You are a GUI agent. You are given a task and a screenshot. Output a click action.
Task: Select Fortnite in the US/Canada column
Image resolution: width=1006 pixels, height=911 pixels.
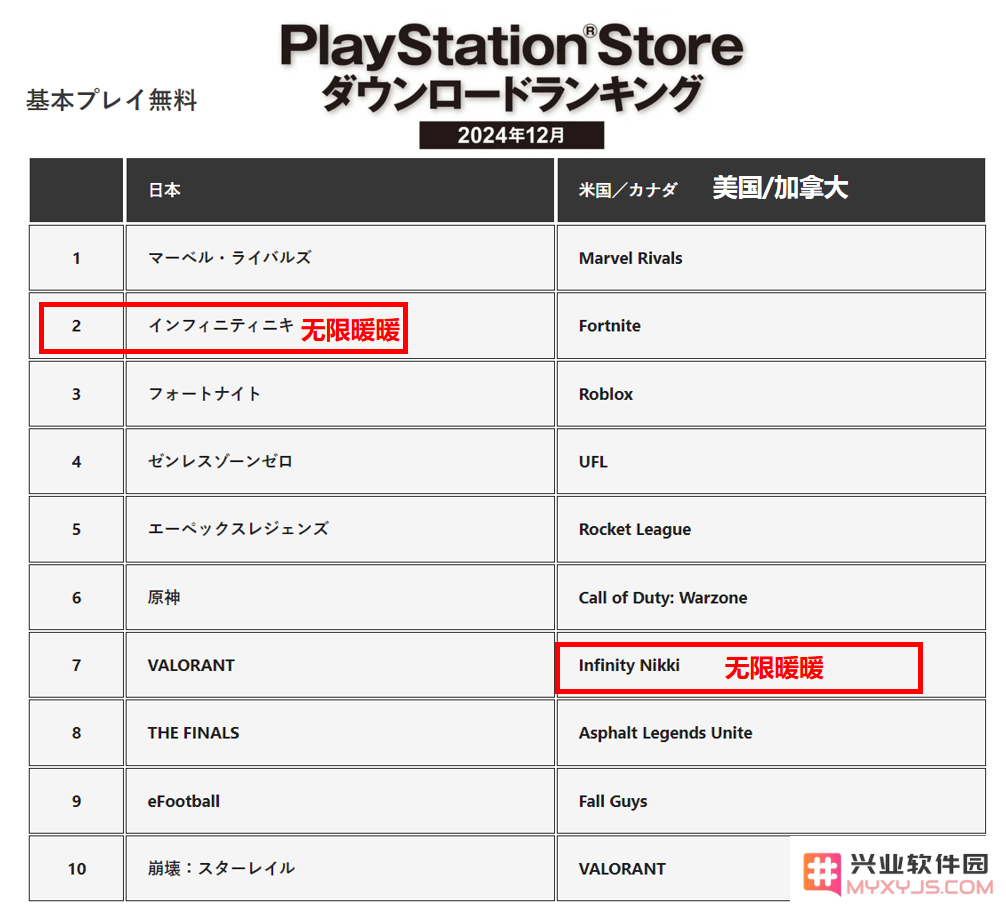click(x=610, y=326)
